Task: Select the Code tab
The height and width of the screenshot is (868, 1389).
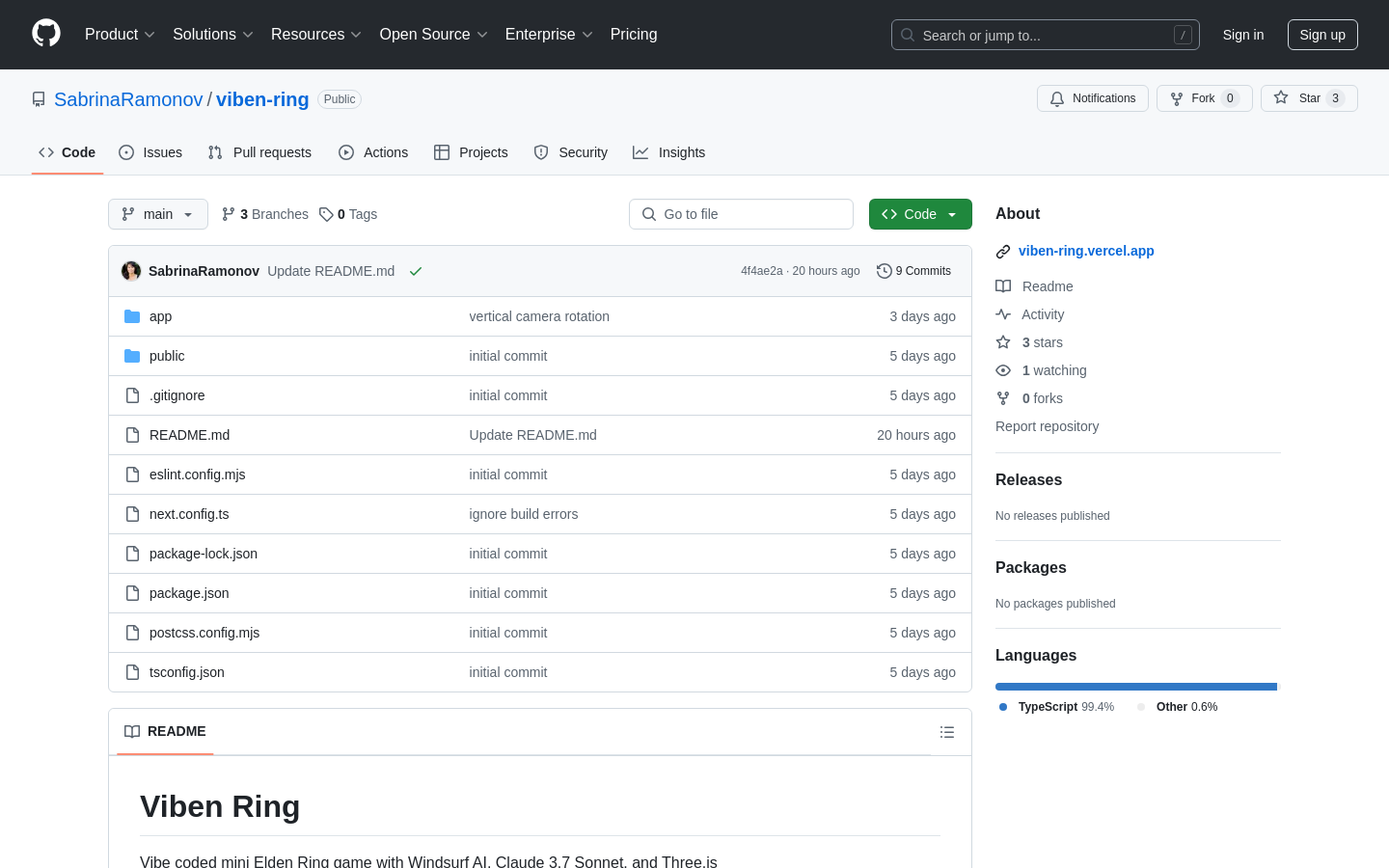Action: tap(68, 152)
